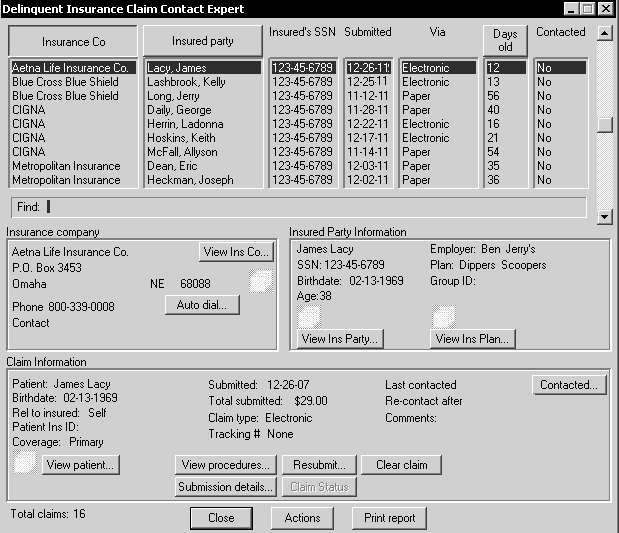Click the Plan: Dippers Scoopers text
Screen dimensions: 619x533
coord(488,265)
